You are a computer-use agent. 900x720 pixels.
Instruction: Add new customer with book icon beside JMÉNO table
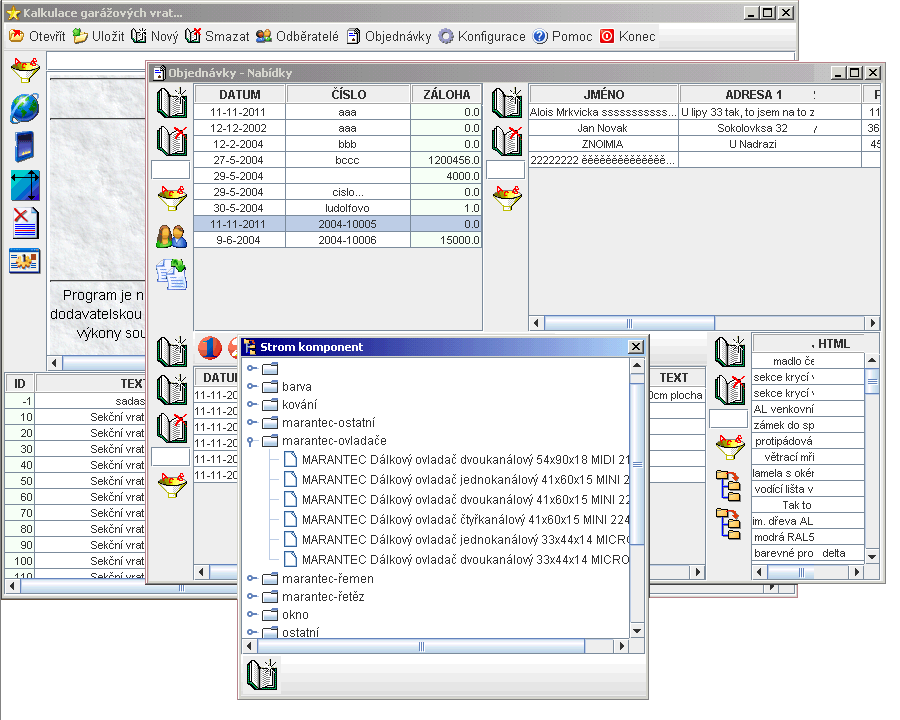[507, 103]
